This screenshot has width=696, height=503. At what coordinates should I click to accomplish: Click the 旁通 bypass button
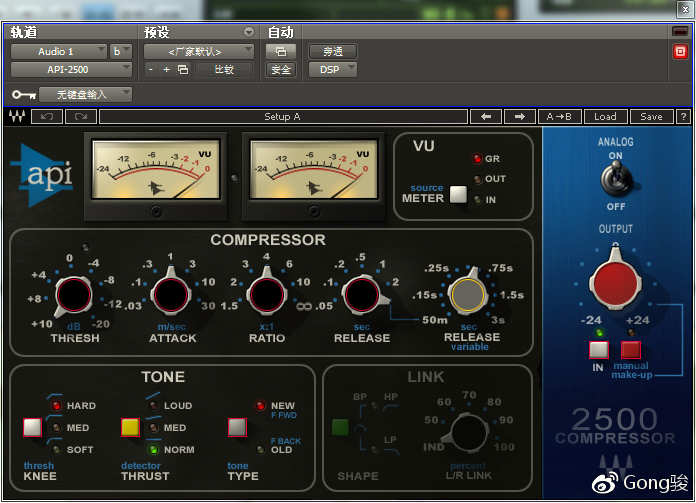(332, 51)
